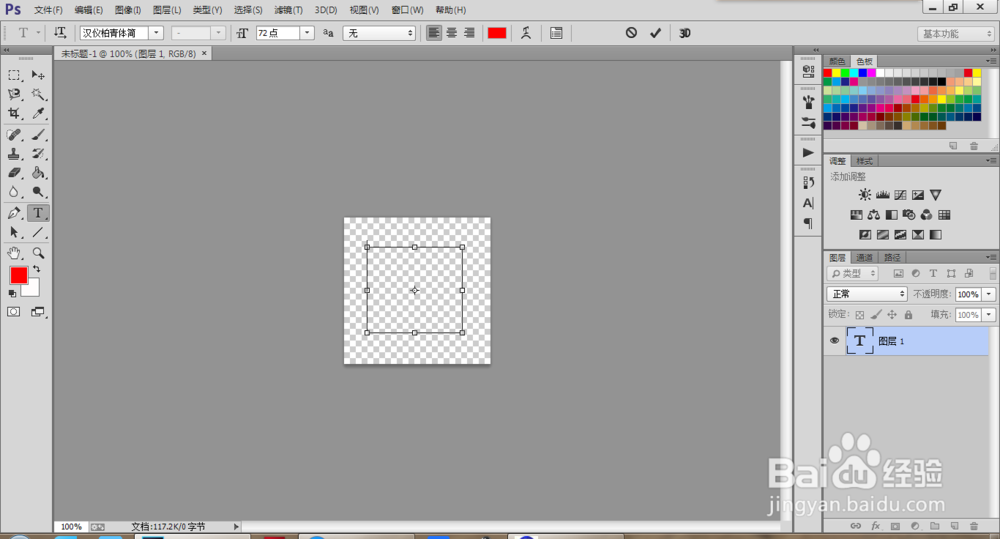Click the 72 点 font size field

pyautogui.click(x=278, y=33)
